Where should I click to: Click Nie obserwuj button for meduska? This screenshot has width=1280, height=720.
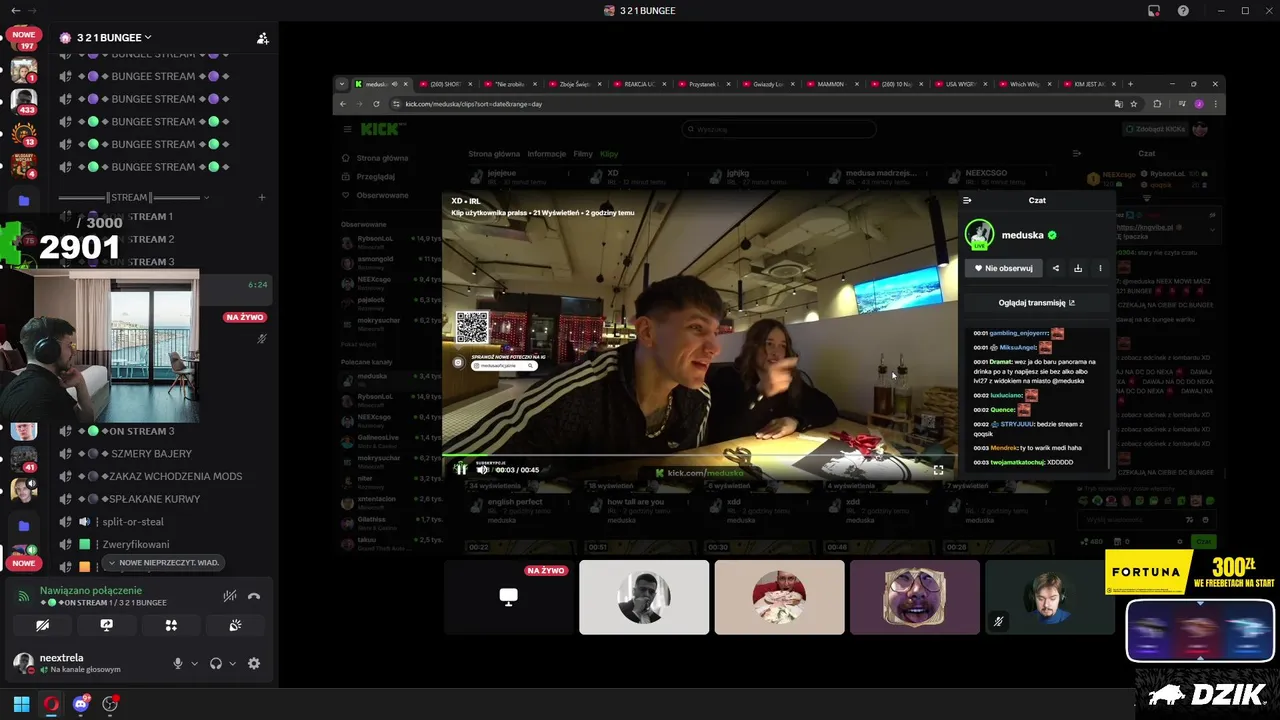click(1003, 268)
